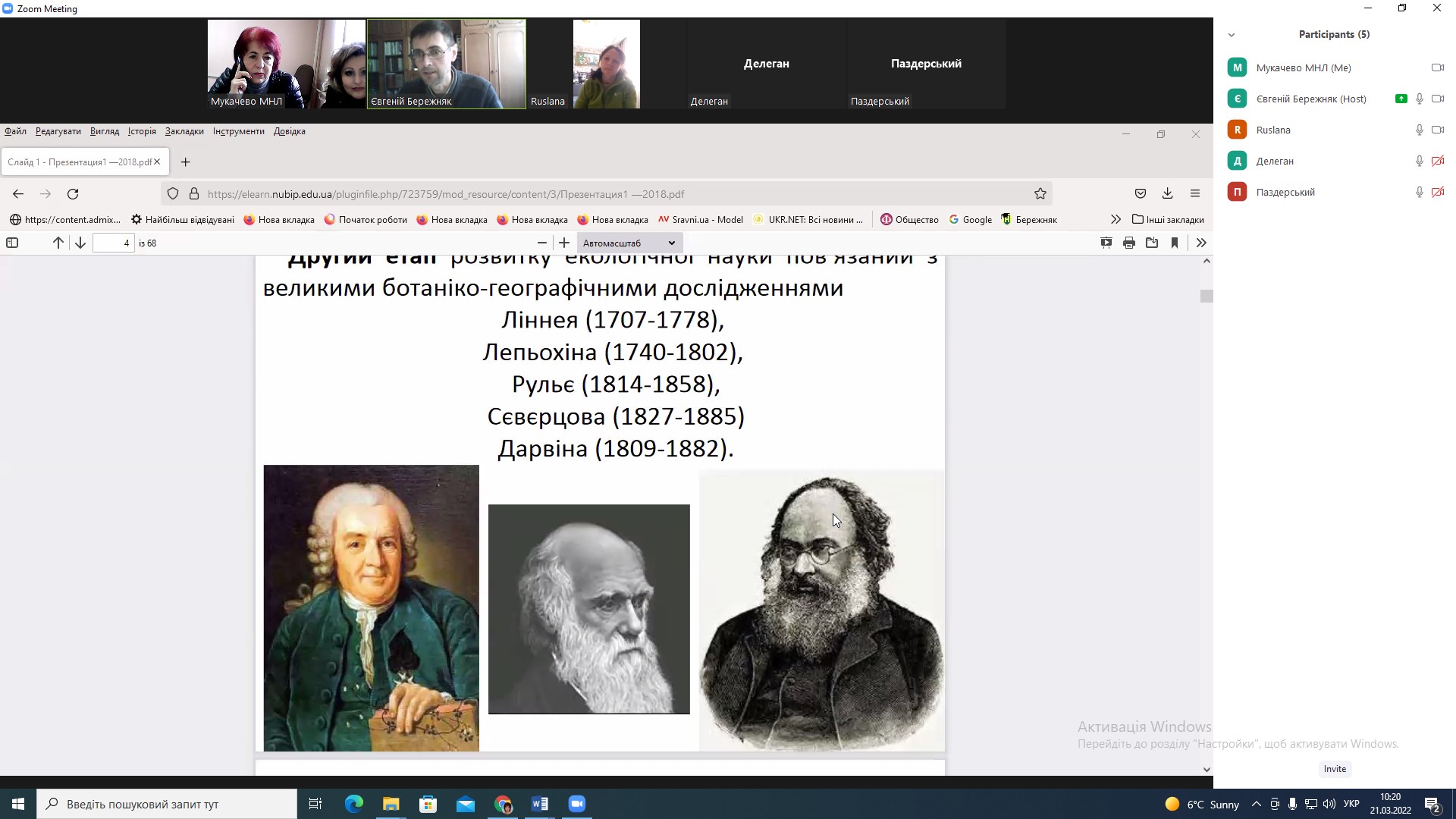Open browser downloads panel
This screenshot has width=1456, height=819.
point(1168,194)
